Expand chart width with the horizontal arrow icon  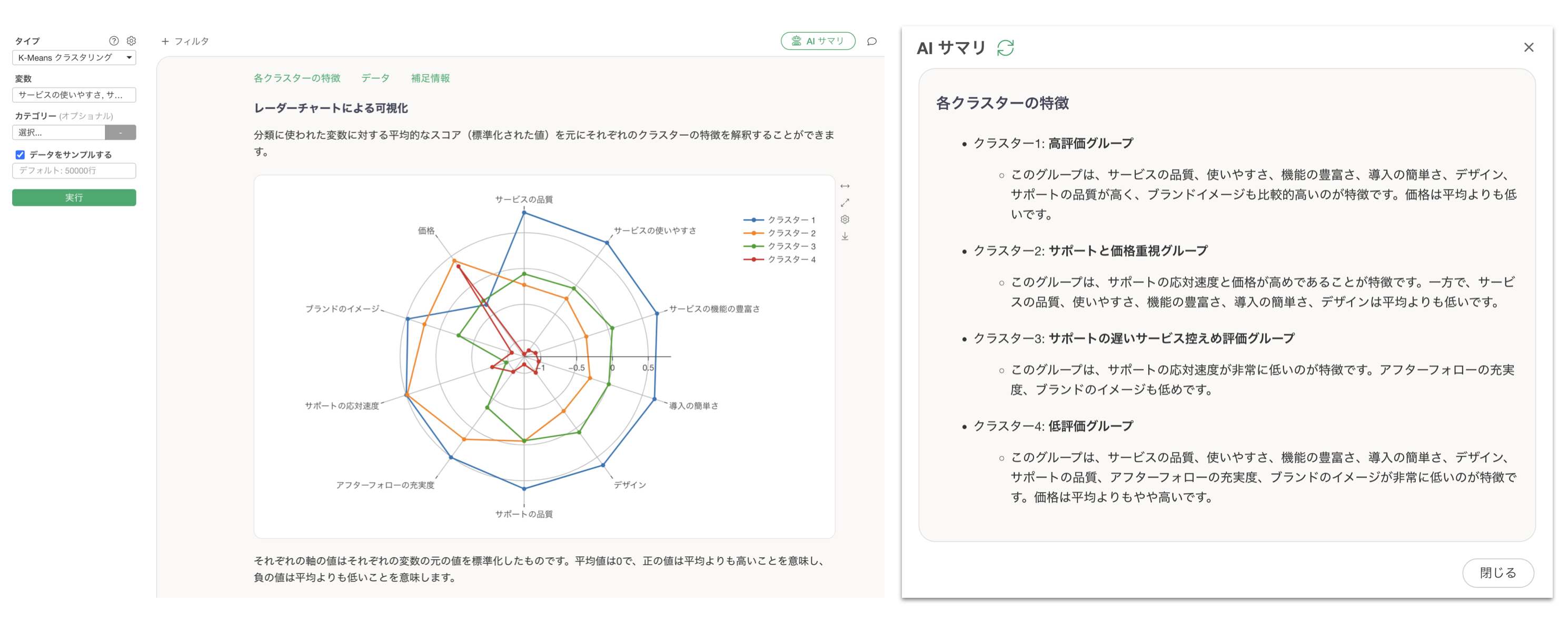[845, 186]
